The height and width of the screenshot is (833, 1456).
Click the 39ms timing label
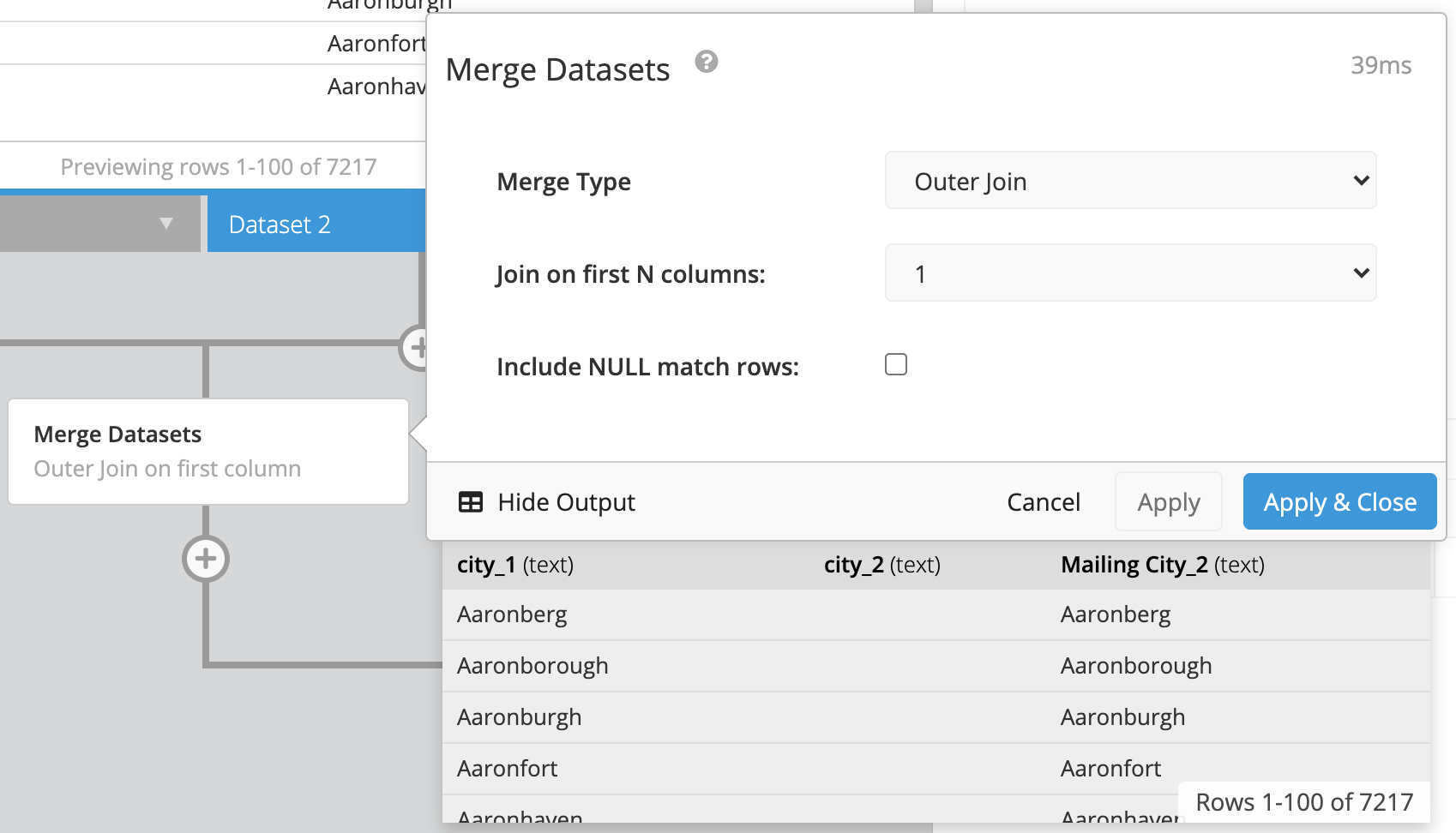1381,65
